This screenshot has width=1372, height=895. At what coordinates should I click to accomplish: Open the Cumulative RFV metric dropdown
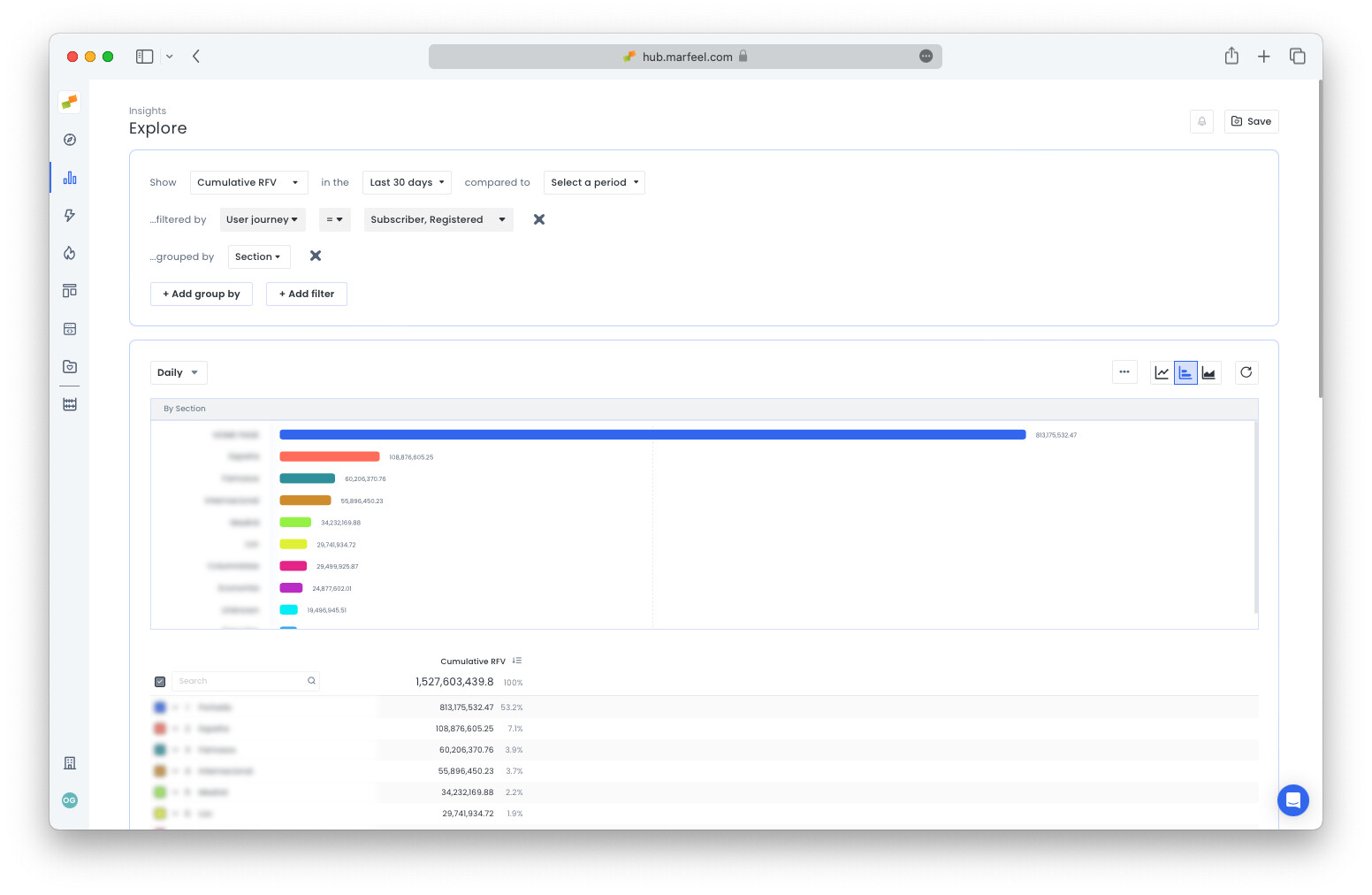(x=248, y=182)
